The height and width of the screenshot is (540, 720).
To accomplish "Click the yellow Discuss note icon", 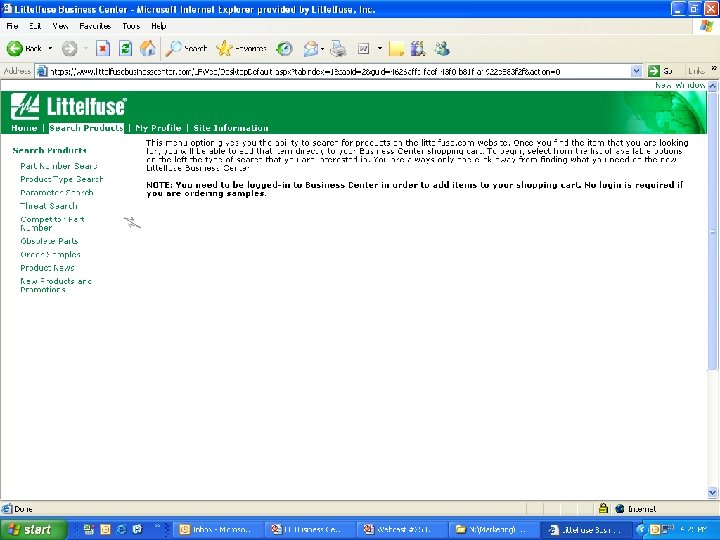I will [x=396, y=48].
